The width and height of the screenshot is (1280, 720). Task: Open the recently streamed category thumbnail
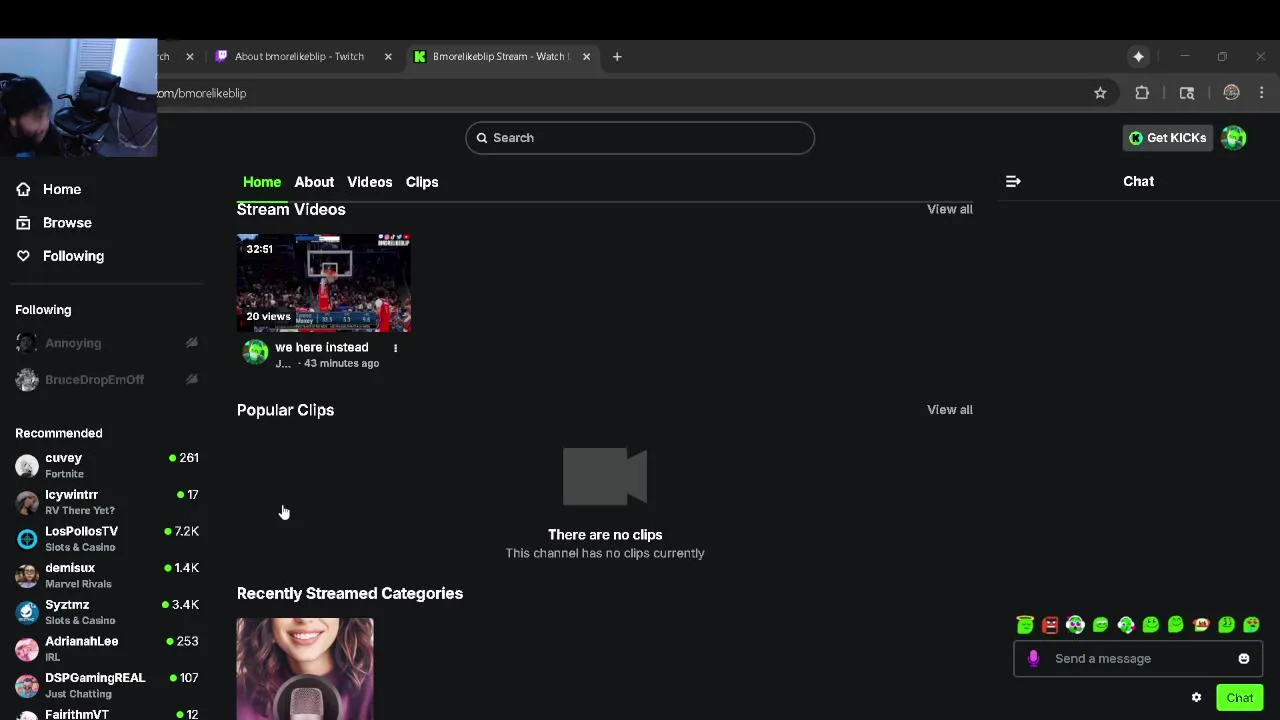(x=305, y=669)
